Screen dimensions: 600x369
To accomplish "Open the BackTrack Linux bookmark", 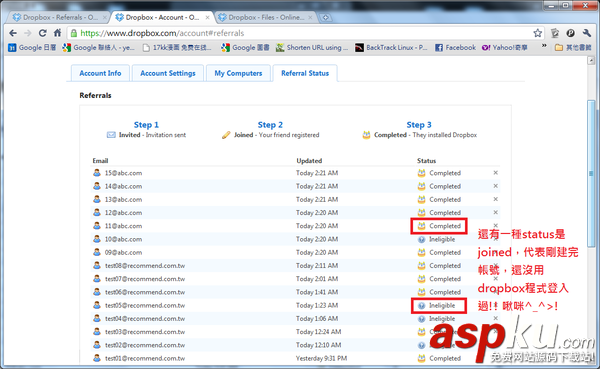I will tap(391, 47).
